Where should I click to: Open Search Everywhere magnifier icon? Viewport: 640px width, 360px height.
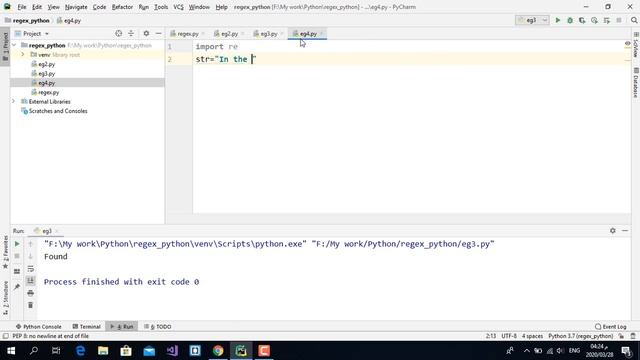[634, 20]
